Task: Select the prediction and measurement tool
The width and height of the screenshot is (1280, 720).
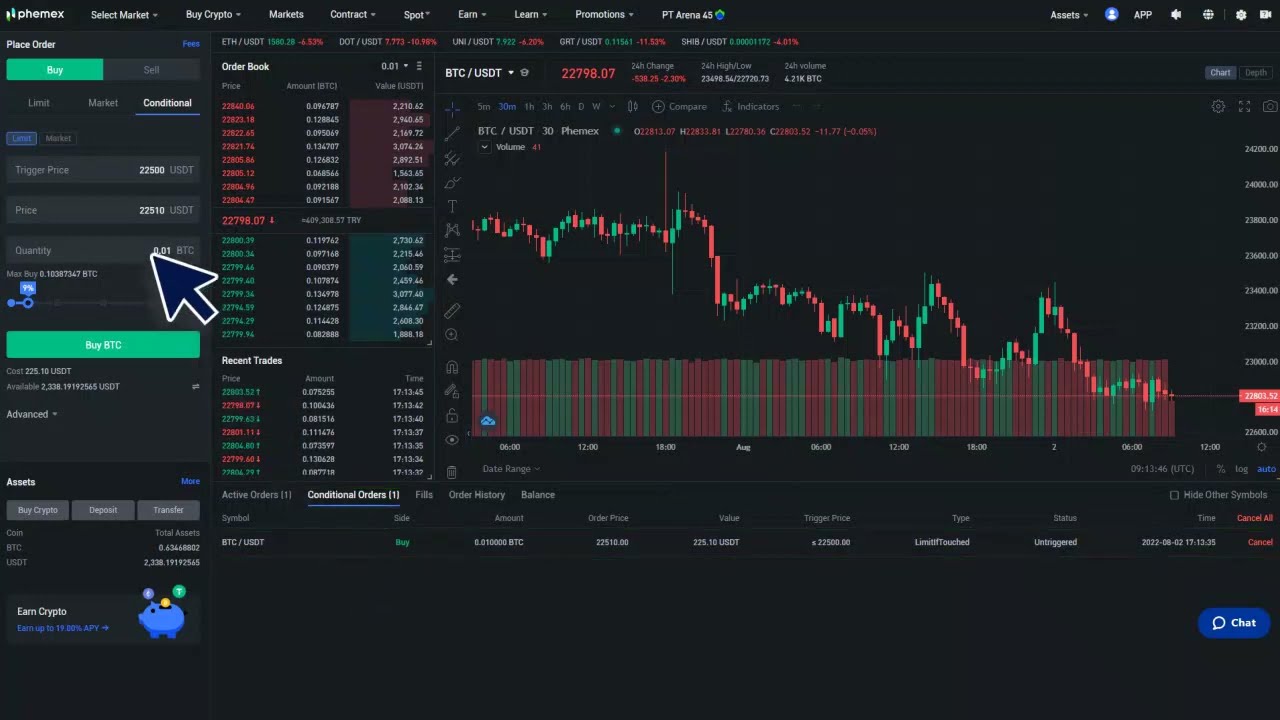Action: (452, 255)
